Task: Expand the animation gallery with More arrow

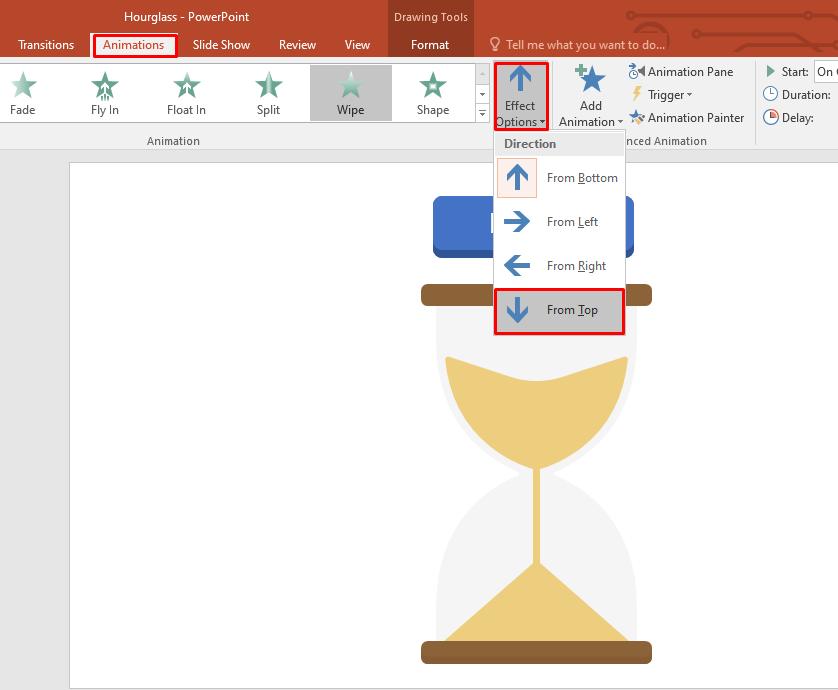Action: (x=481, y=113)
